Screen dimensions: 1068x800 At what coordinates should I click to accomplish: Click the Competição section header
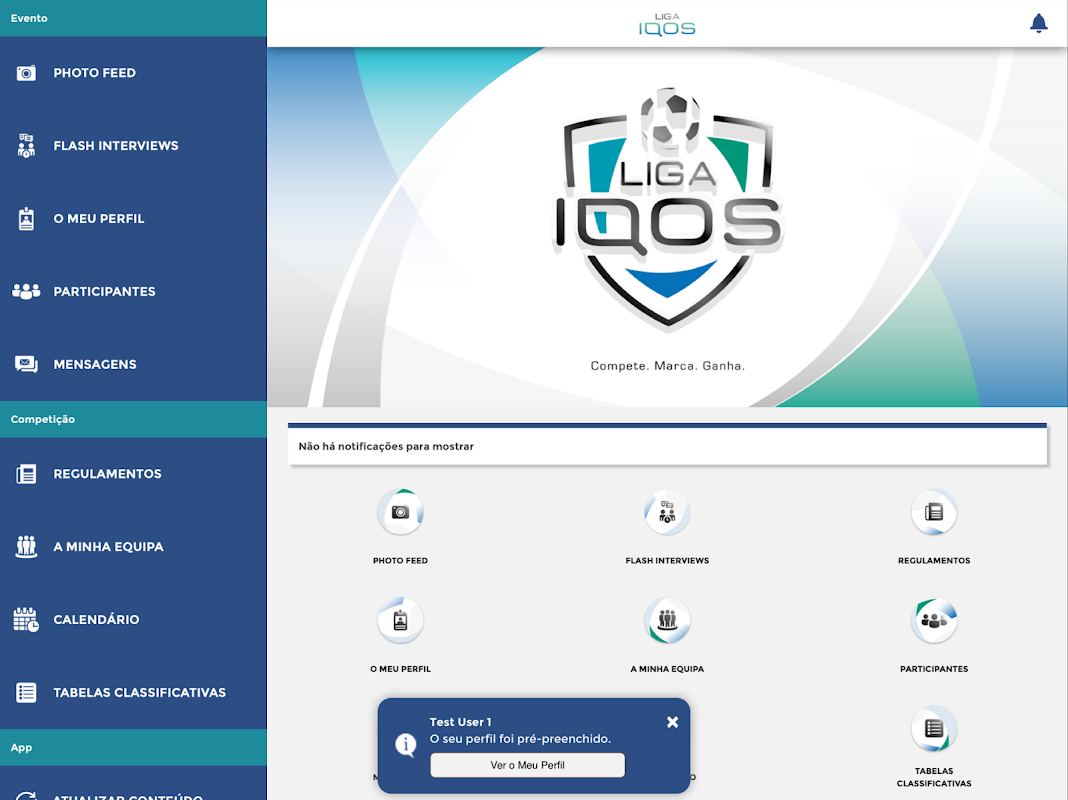click(x=134, y=419)
